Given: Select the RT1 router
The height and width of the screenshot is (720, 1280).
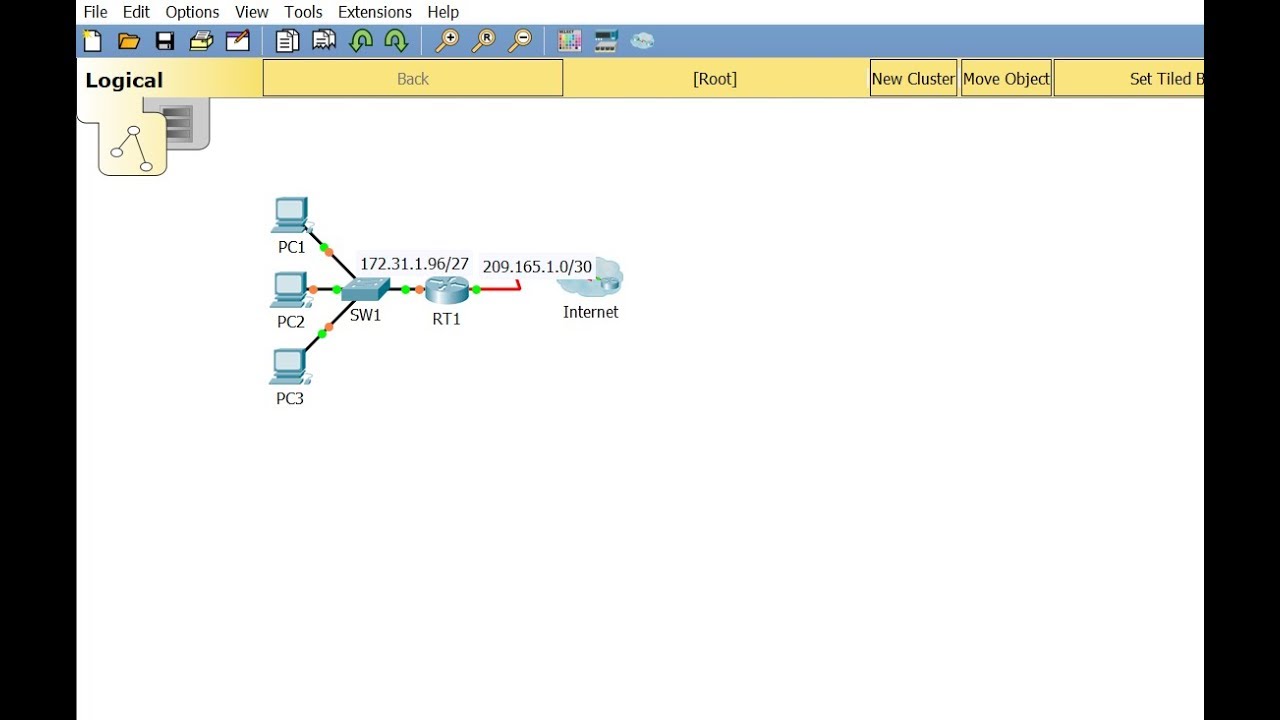Looking at the screenshot, I should pos(447,290).
